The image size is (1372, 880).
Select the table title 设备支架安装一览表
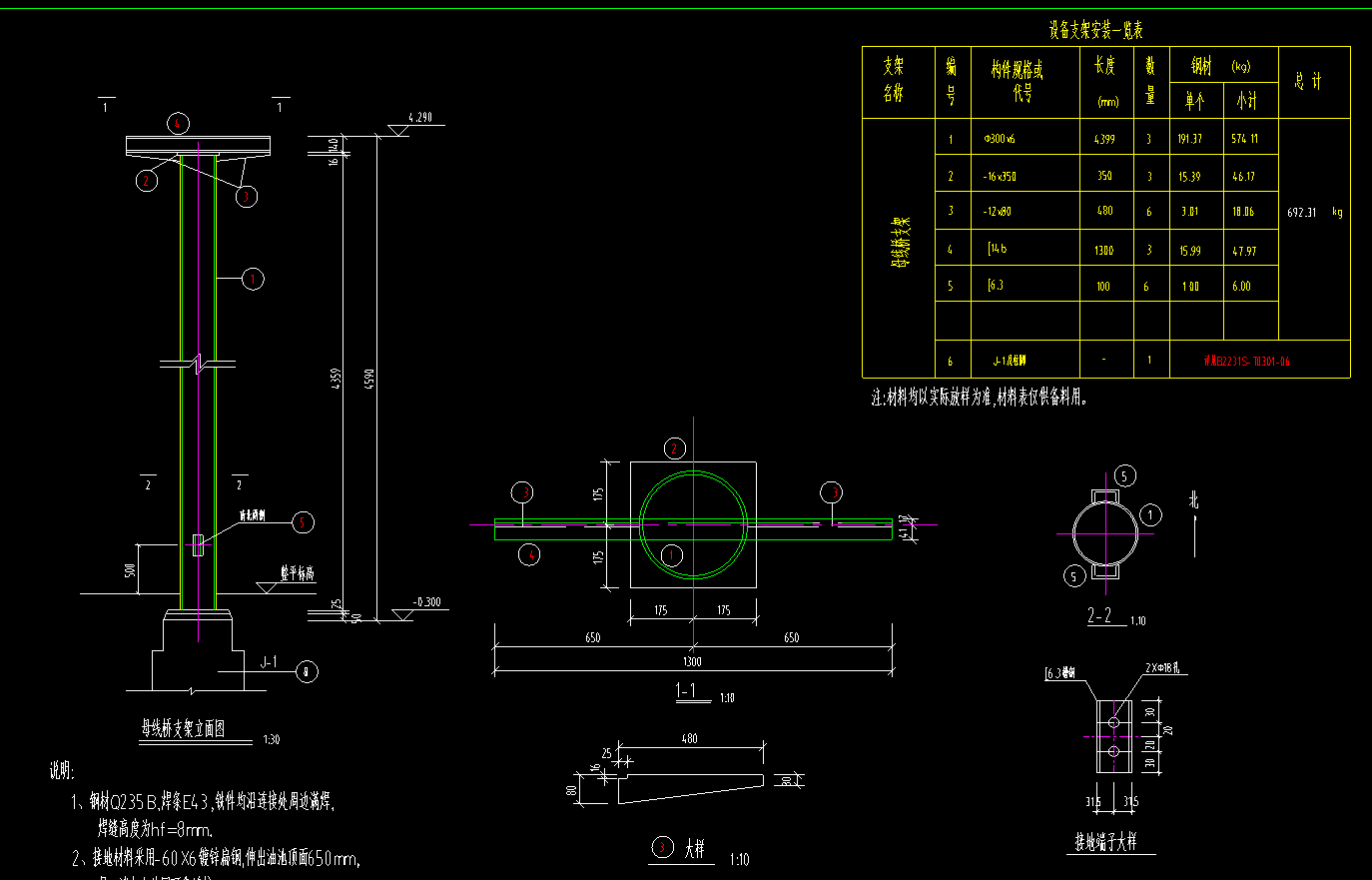point(1095,31)
